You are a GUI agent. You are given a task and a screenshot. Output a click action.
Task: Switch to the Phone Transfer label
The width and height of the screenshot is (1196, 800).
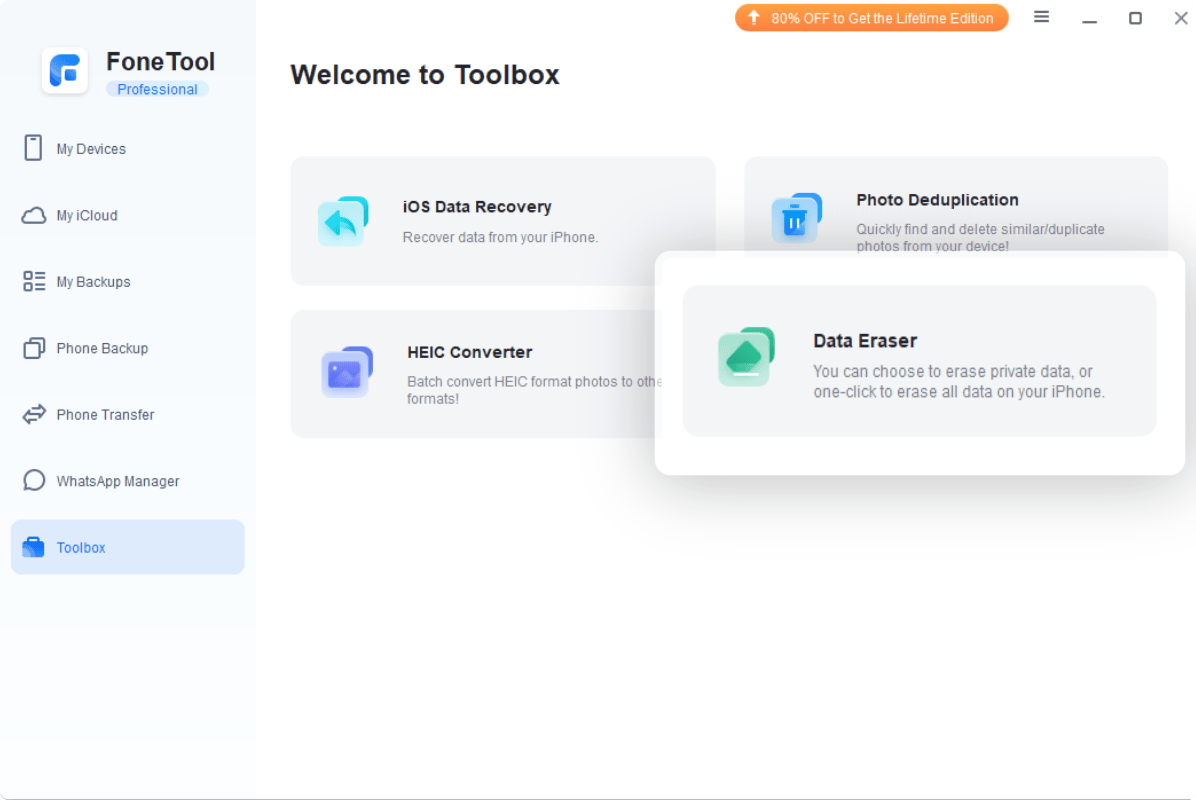tap(105, 415)
